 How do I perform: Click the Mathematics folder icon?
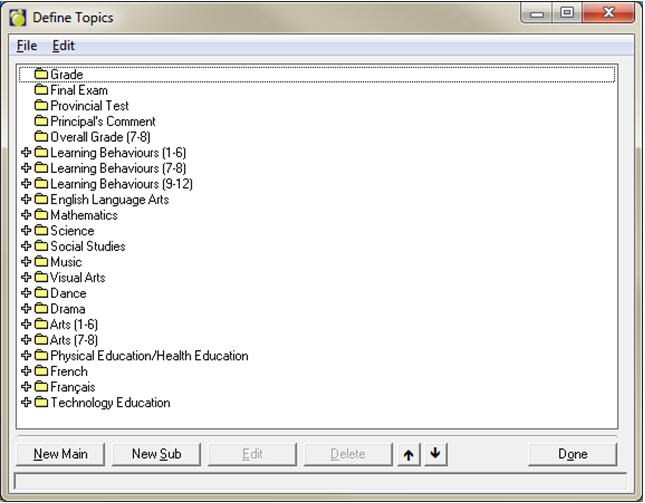(41, 215)
